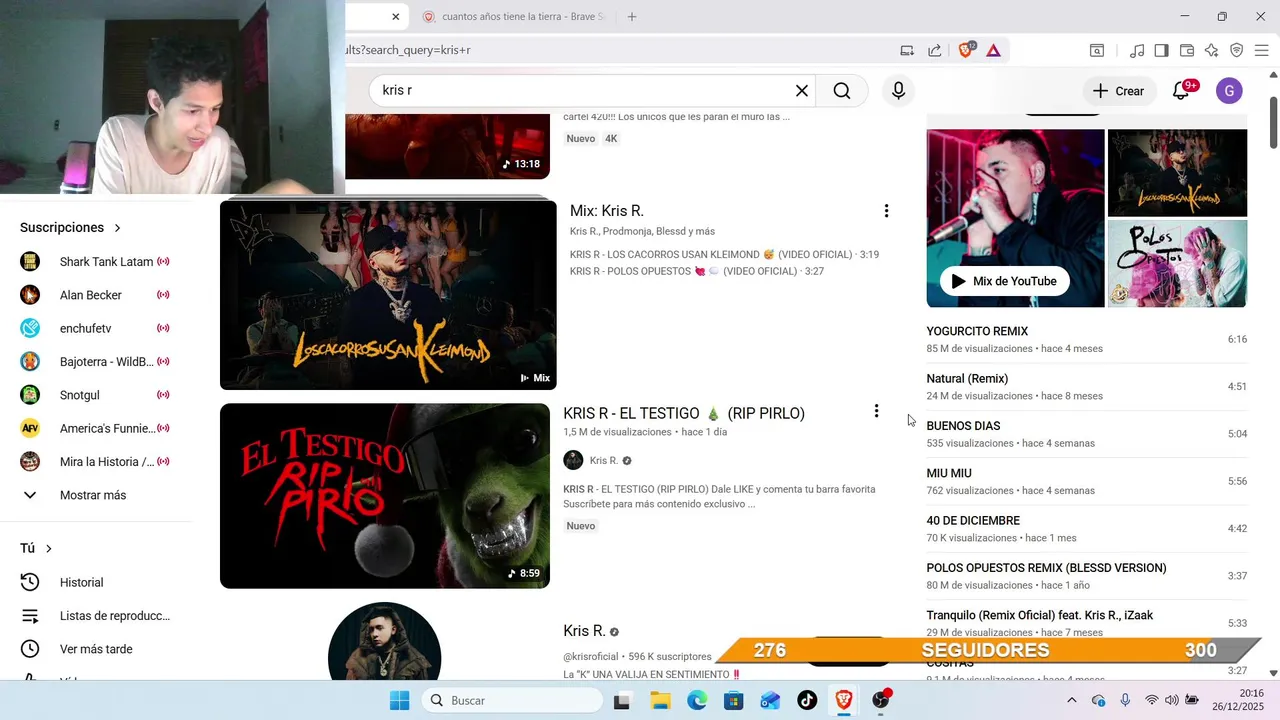Open options for EL TESTIGO video

click(x=876, y=411)
